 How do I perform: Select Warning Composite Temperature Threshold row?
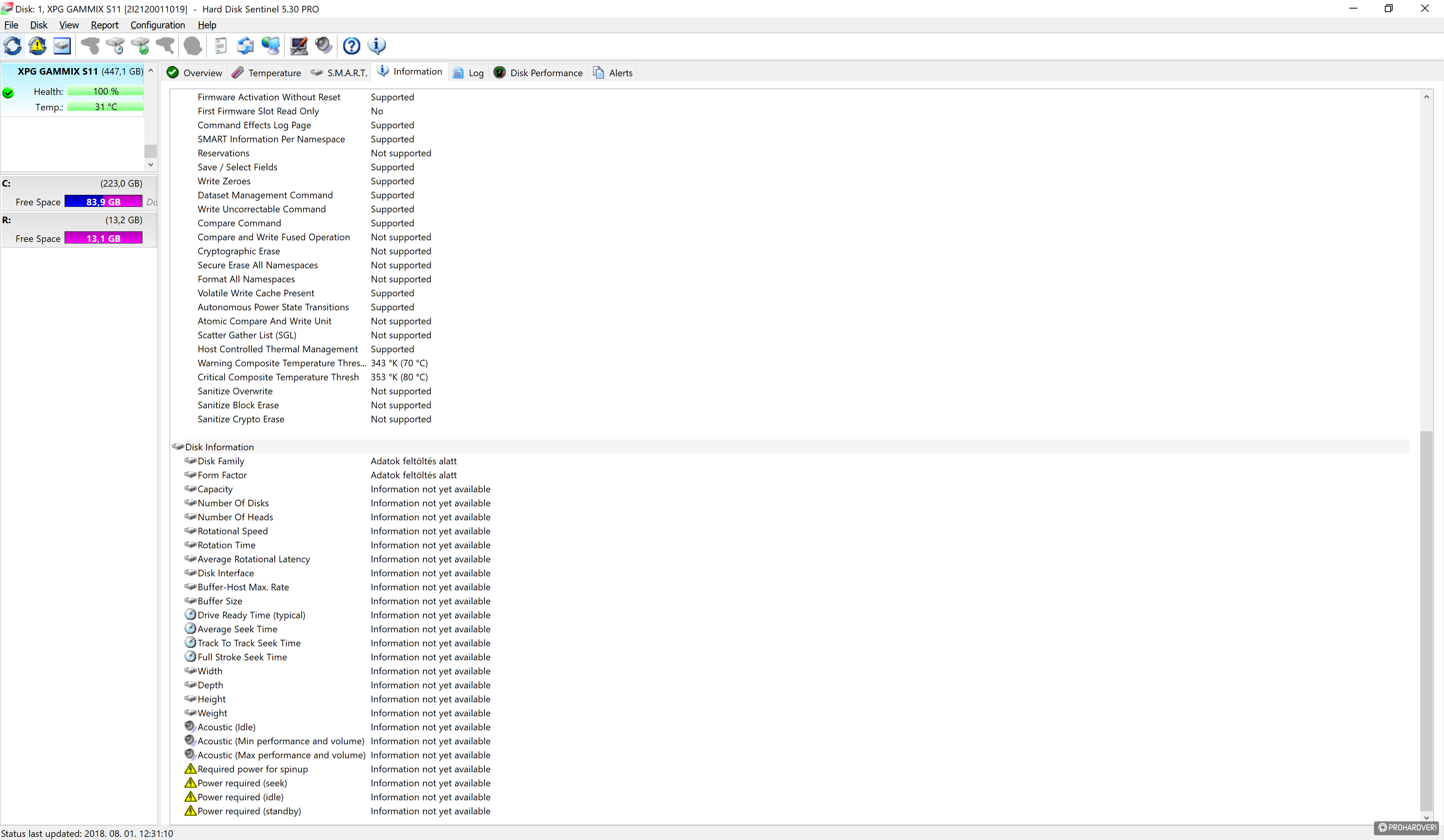coord(791,362)
